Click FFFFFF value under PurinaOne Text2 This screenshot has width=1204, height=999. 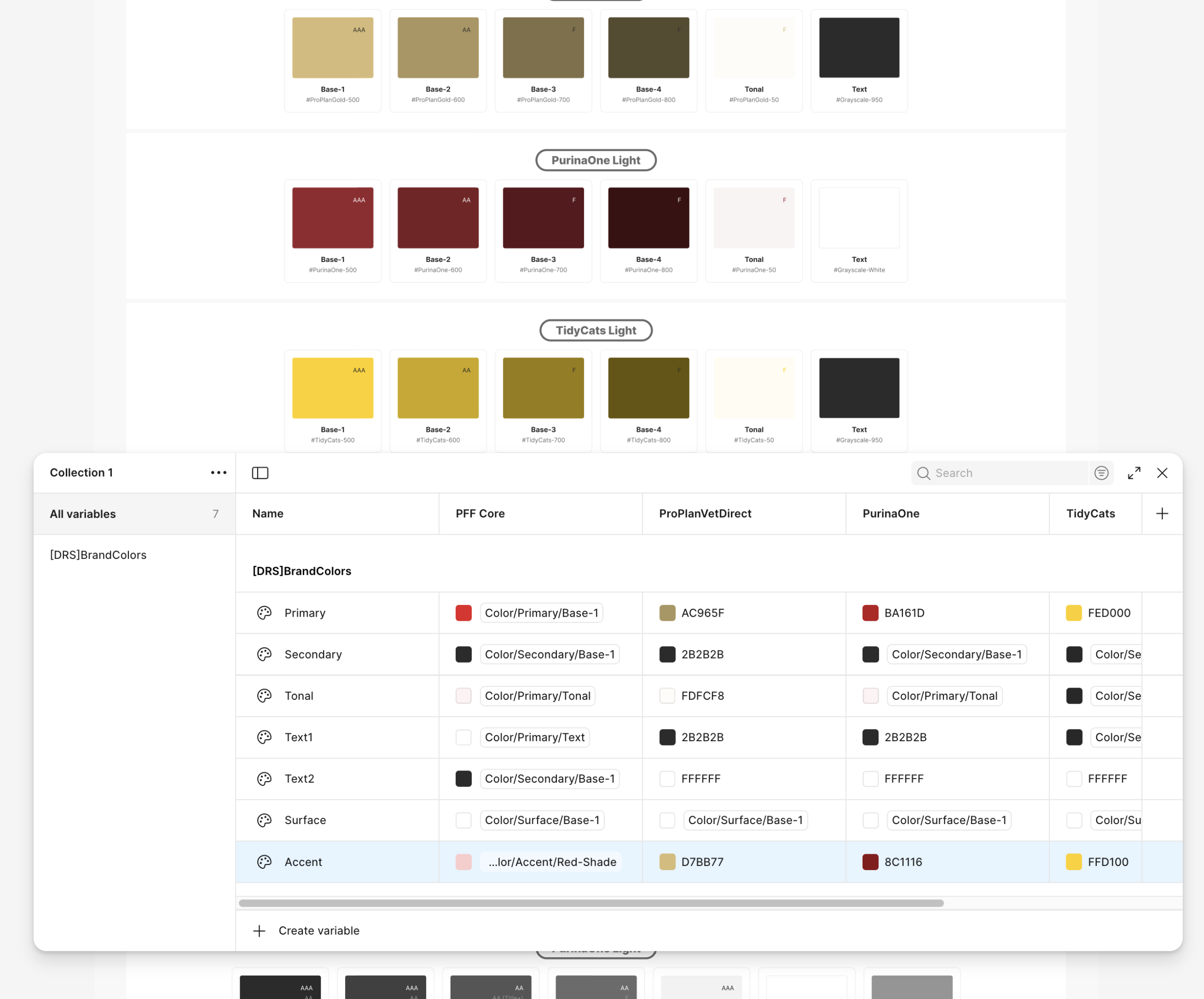(903, 779)
